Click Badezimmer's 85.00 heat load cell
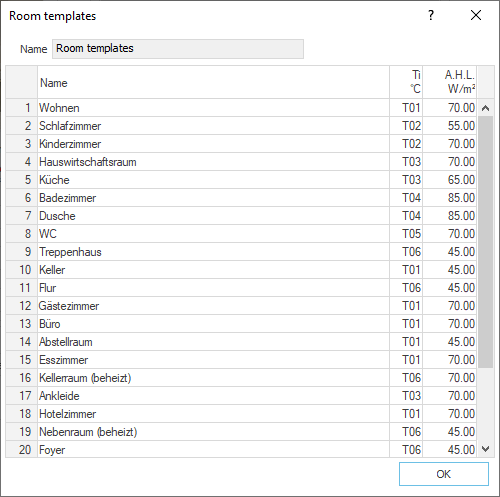 [450, 198]
